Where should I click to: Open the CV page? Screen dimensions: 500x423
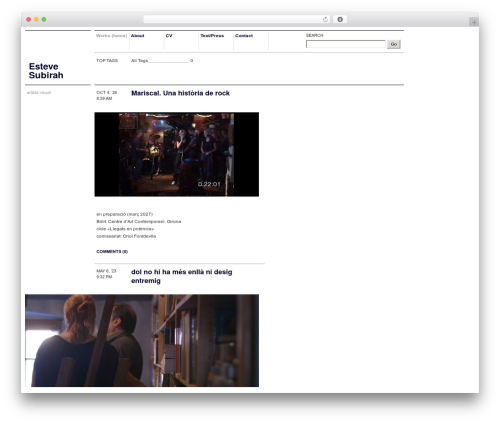point(169,36)
